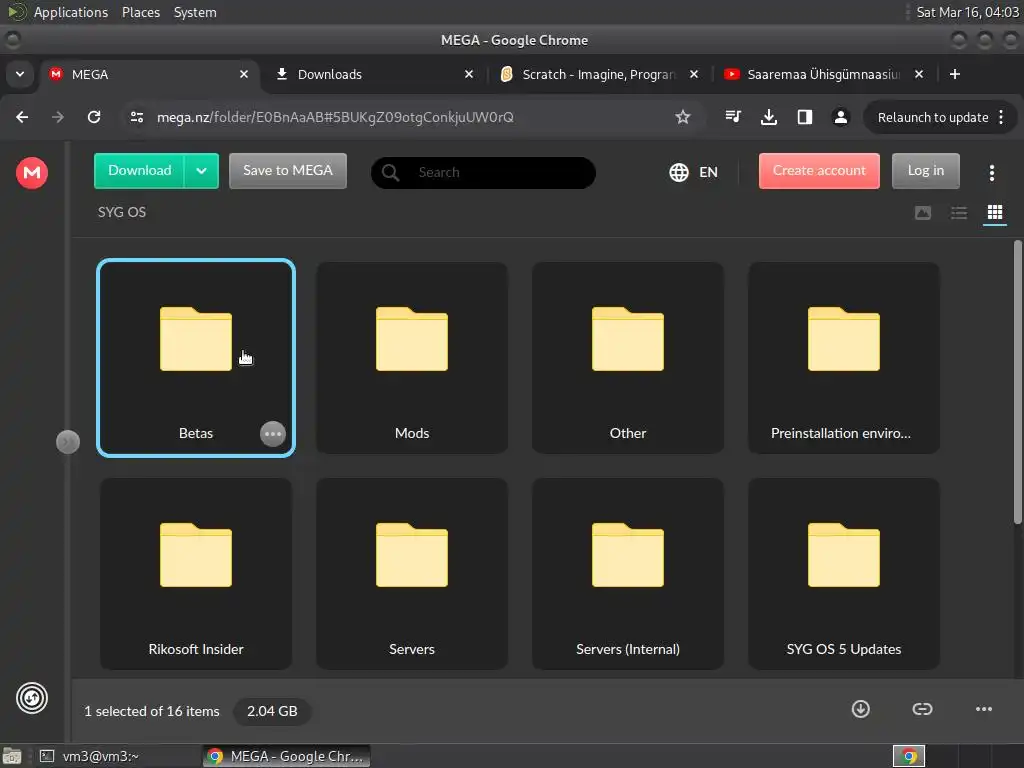Select the Other folder
Viewport: 1024px width, 768px height.
(x=628, y=358)
